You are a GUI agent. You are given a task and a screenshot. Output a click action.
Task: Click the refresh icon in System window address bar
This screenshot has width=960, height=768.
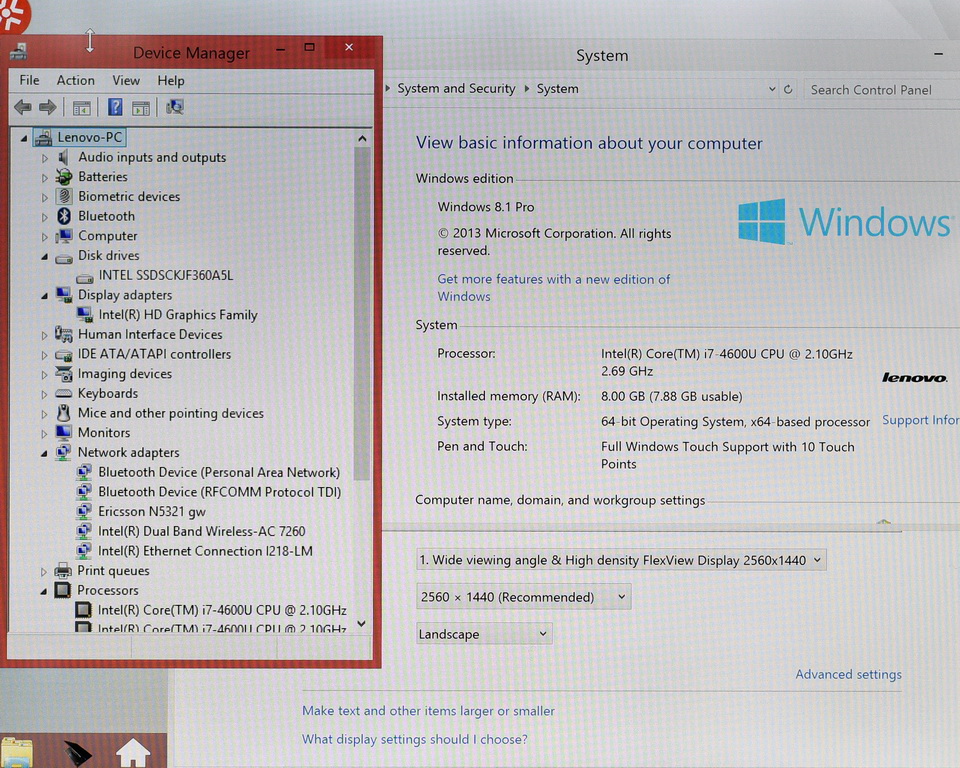point(788,89)
